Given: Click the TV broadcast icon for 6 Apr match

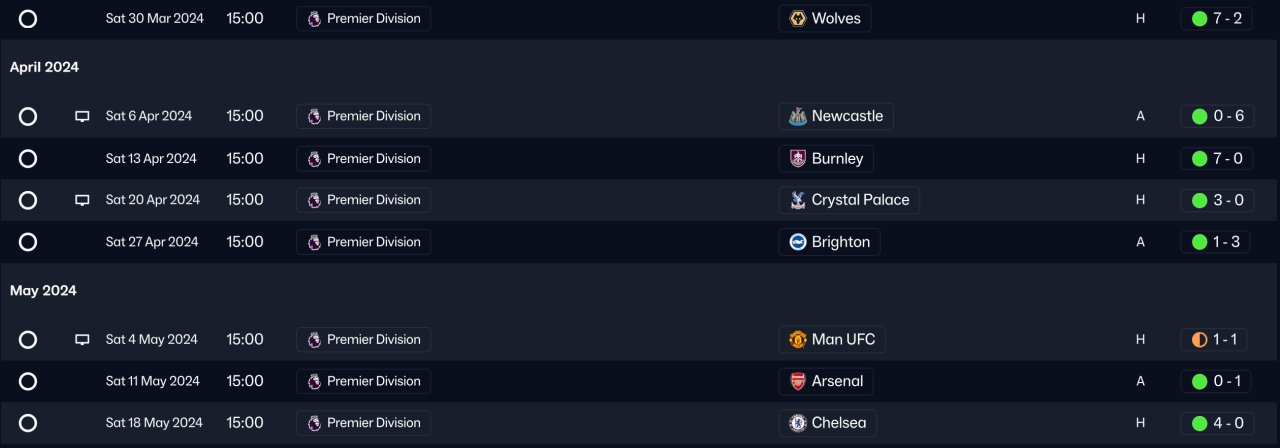Looking at the screenshot, I should tap(82, 116).
